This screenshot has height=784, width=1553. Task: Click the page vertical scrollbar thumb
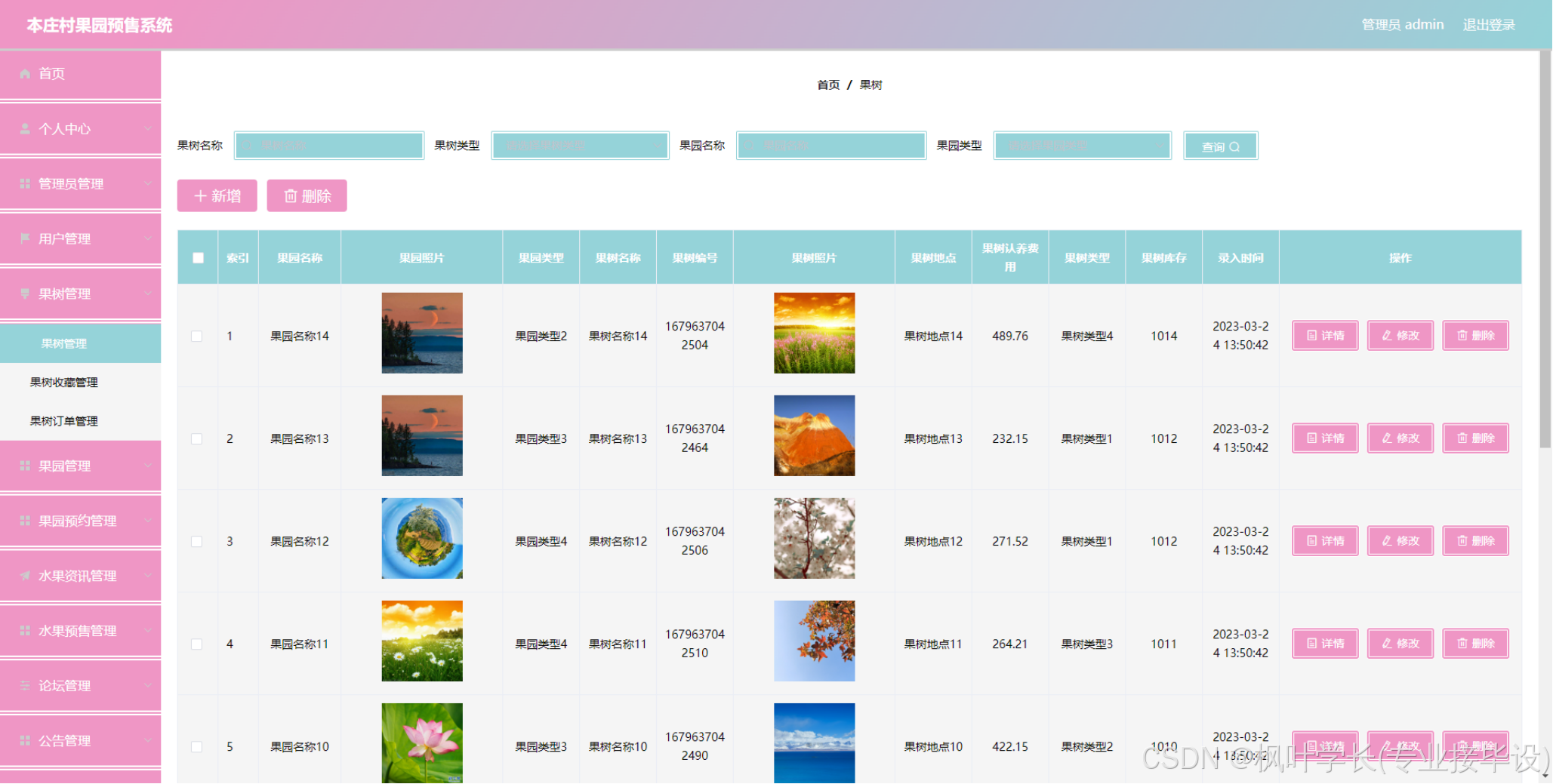1545,249
